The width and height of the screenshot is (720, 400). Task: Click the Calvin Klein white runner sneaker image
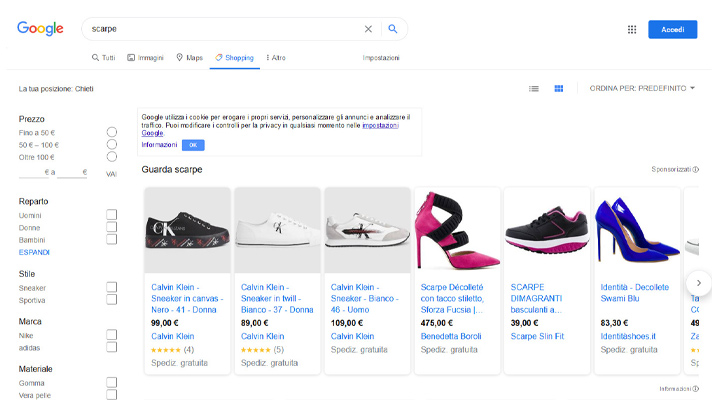click(x=367, y=230)
